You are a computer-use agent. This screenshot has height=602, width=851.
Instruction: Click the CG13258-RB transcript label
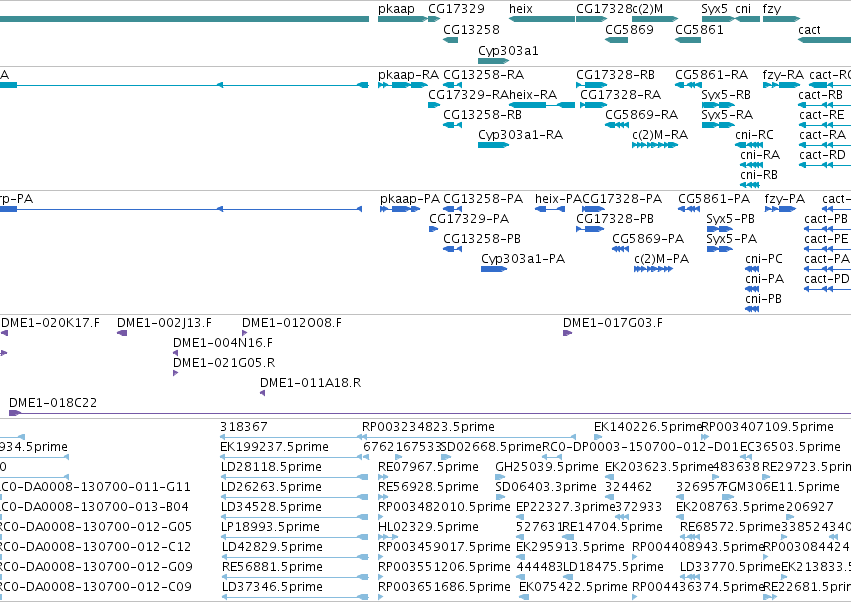point(482,115)
